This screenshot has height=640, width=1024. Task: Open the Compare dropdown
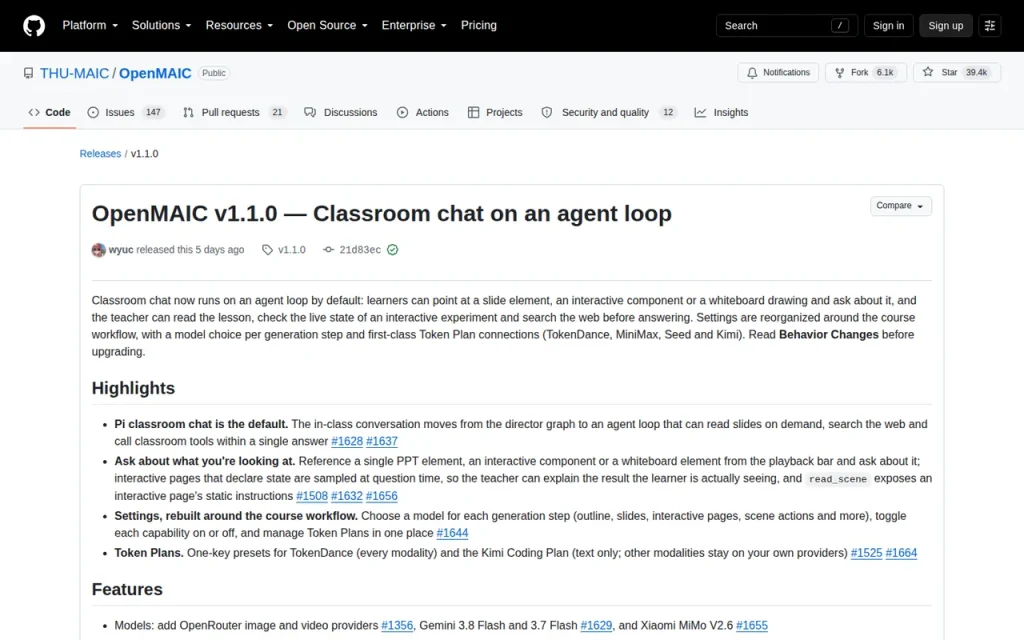tap(901, 206)
